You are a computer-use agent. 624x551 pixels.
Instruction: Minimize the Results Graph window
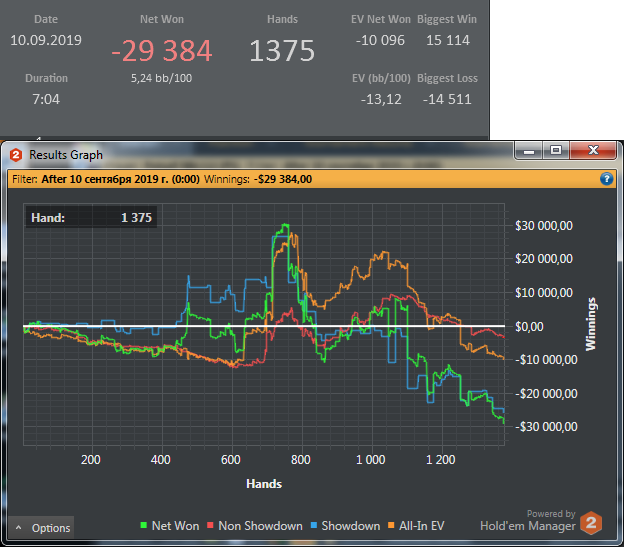coord(528,151)
